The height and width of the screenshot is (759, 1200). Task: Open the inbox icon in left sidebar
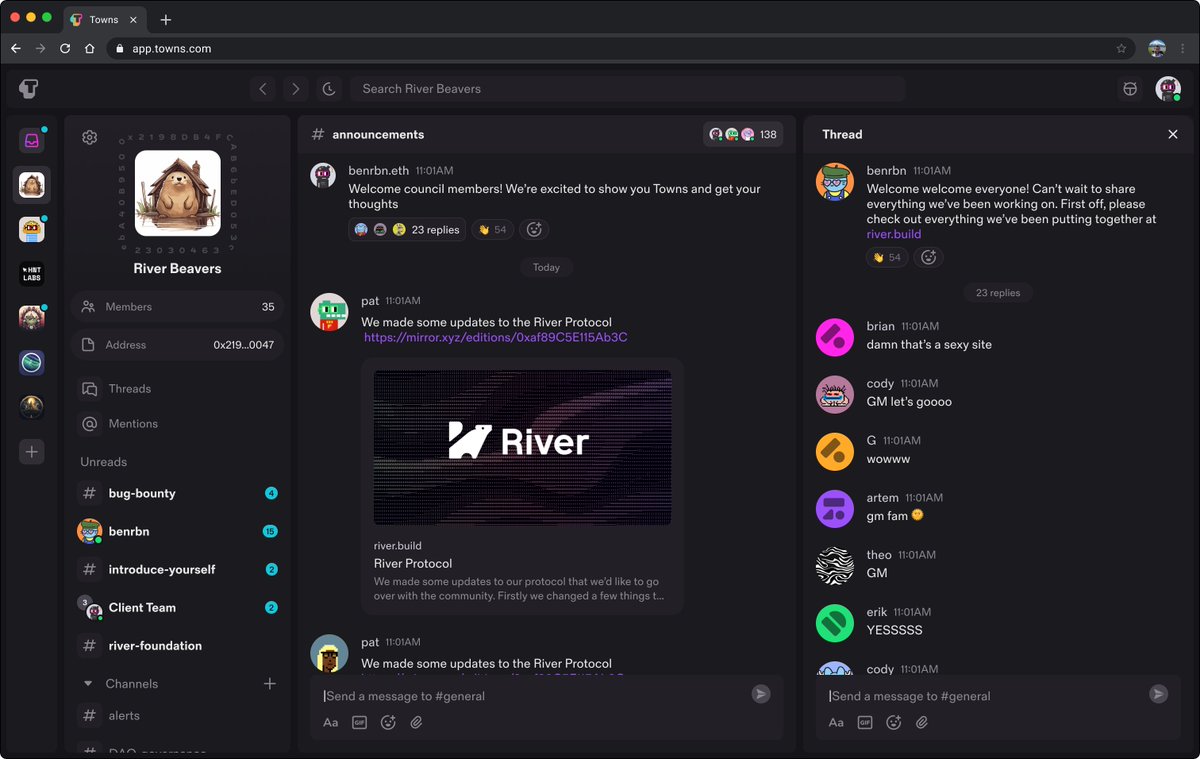pyautogui.click(x=31, y=141)
